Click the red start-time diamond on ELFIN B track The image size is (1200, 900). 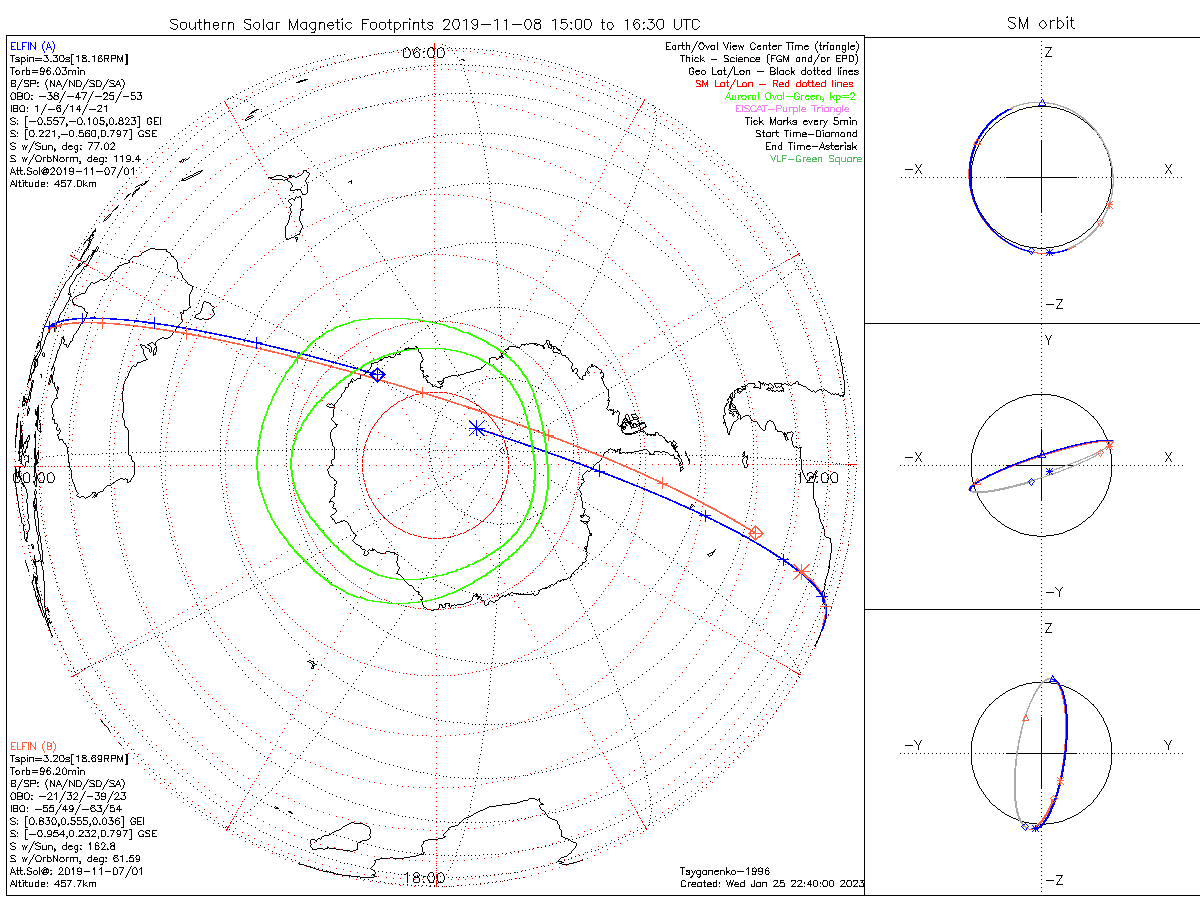757,533
